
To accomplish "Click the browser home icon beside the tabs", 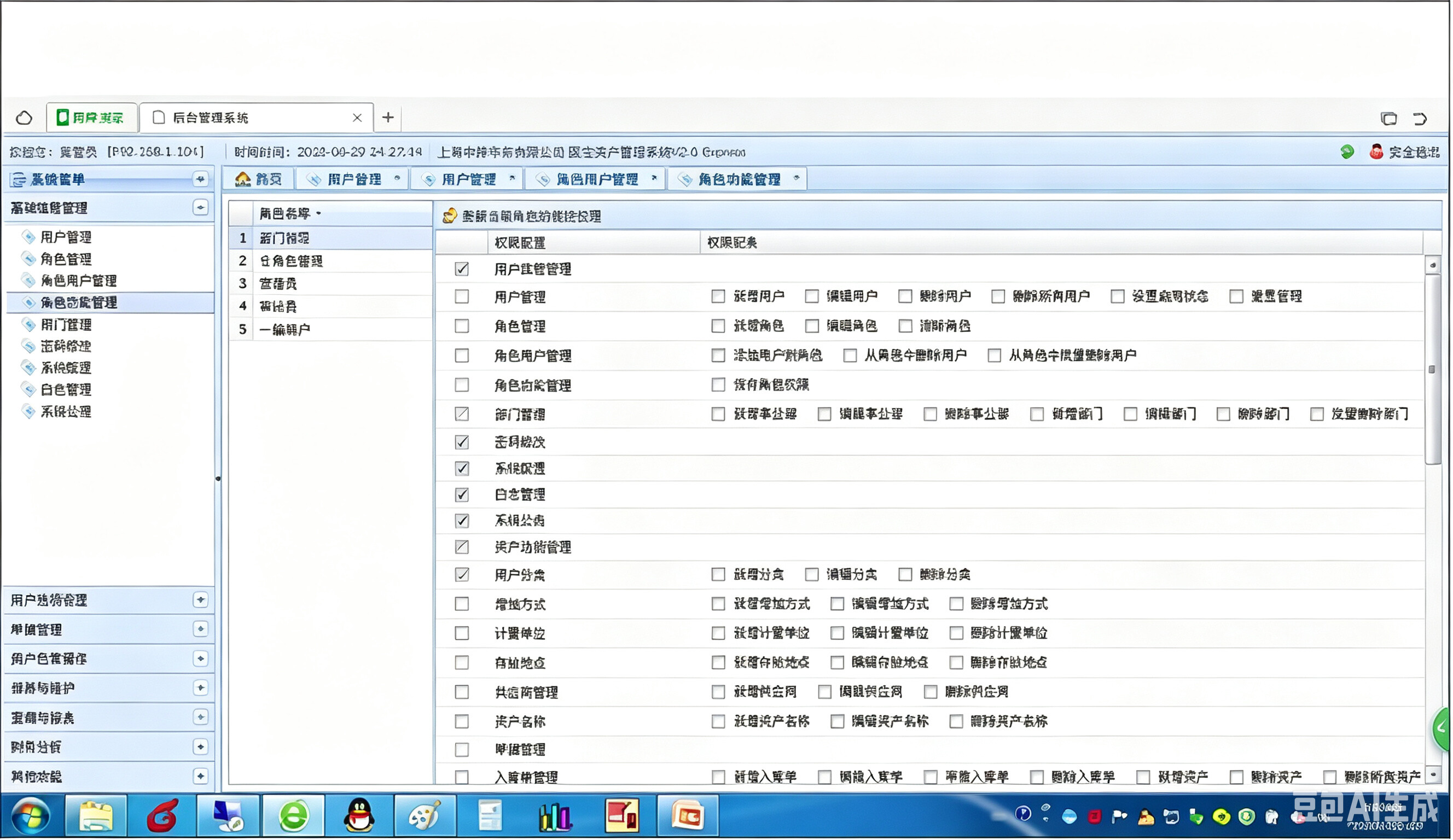I will (x=24, y=118).
